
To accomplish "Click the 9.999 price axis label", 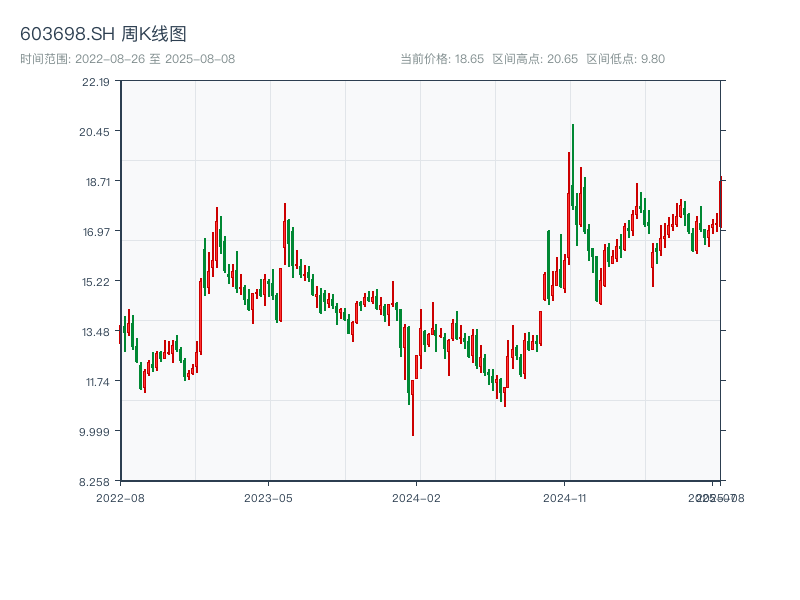I will pyautogui.click(x=96, y=432).
